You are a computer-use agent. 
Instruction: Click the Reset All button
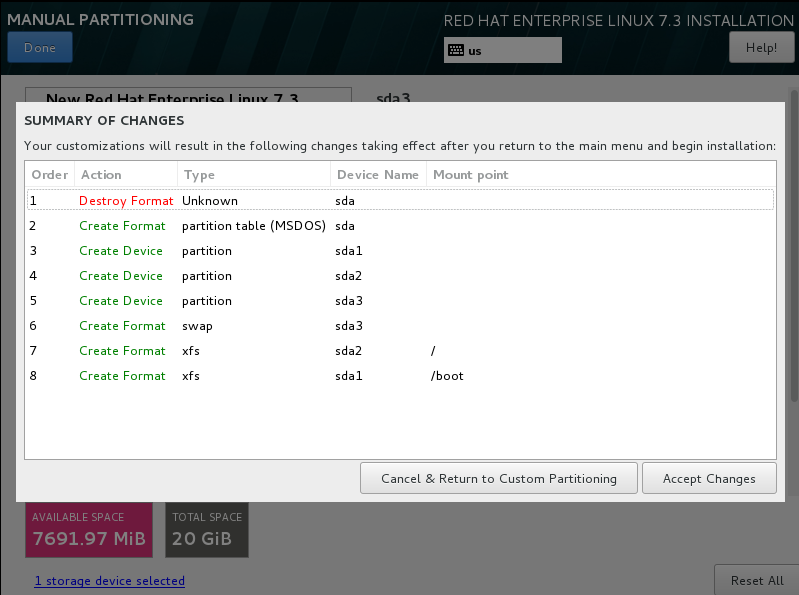click(757, 581)
